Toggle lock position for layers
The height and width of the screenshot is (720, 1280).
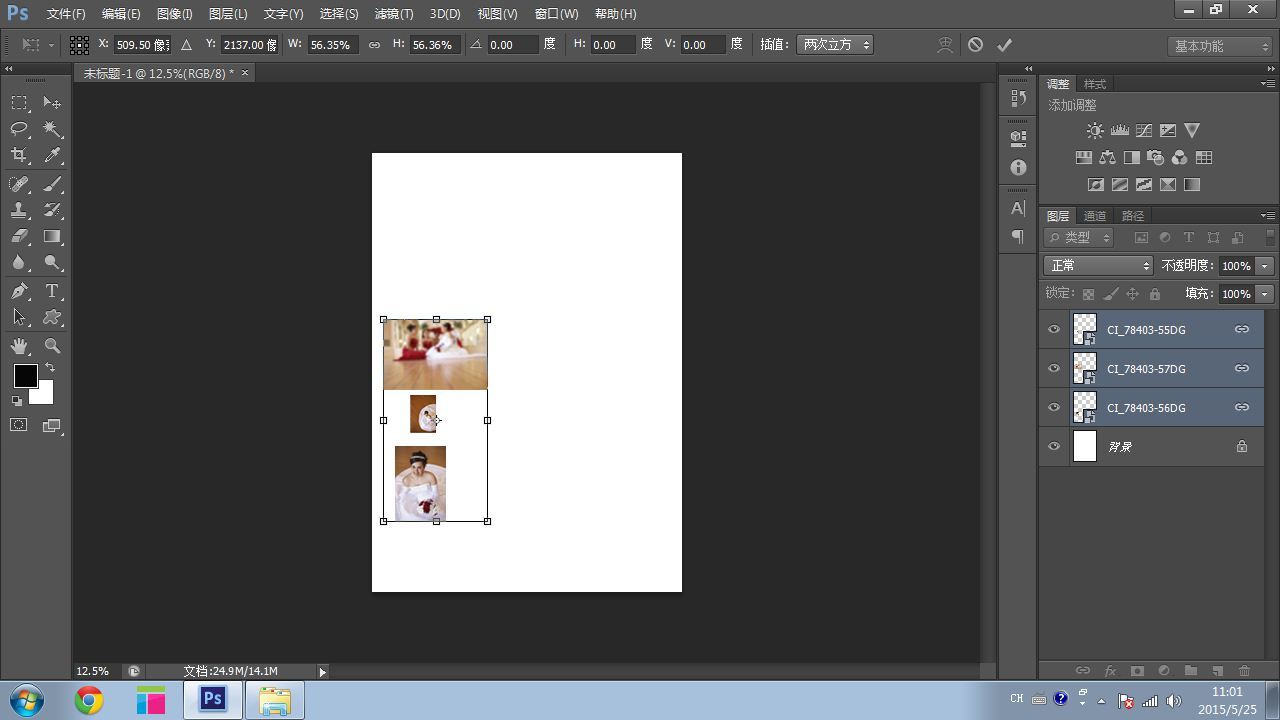1132,294
